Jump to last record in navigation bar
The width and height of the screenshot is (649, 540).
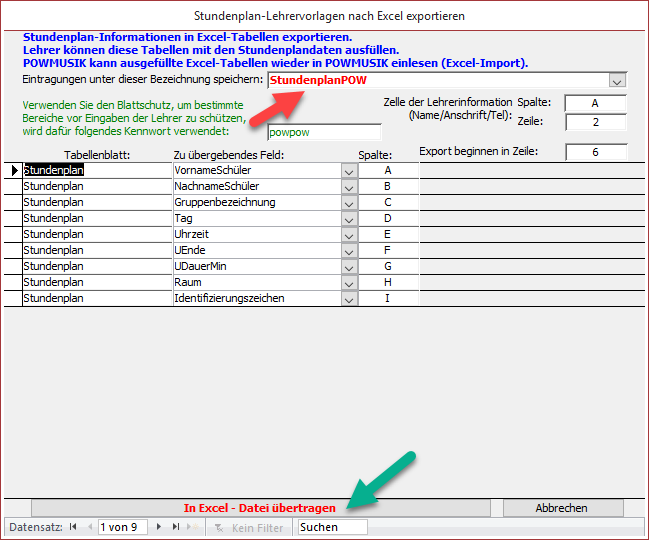tap(177, 527)
